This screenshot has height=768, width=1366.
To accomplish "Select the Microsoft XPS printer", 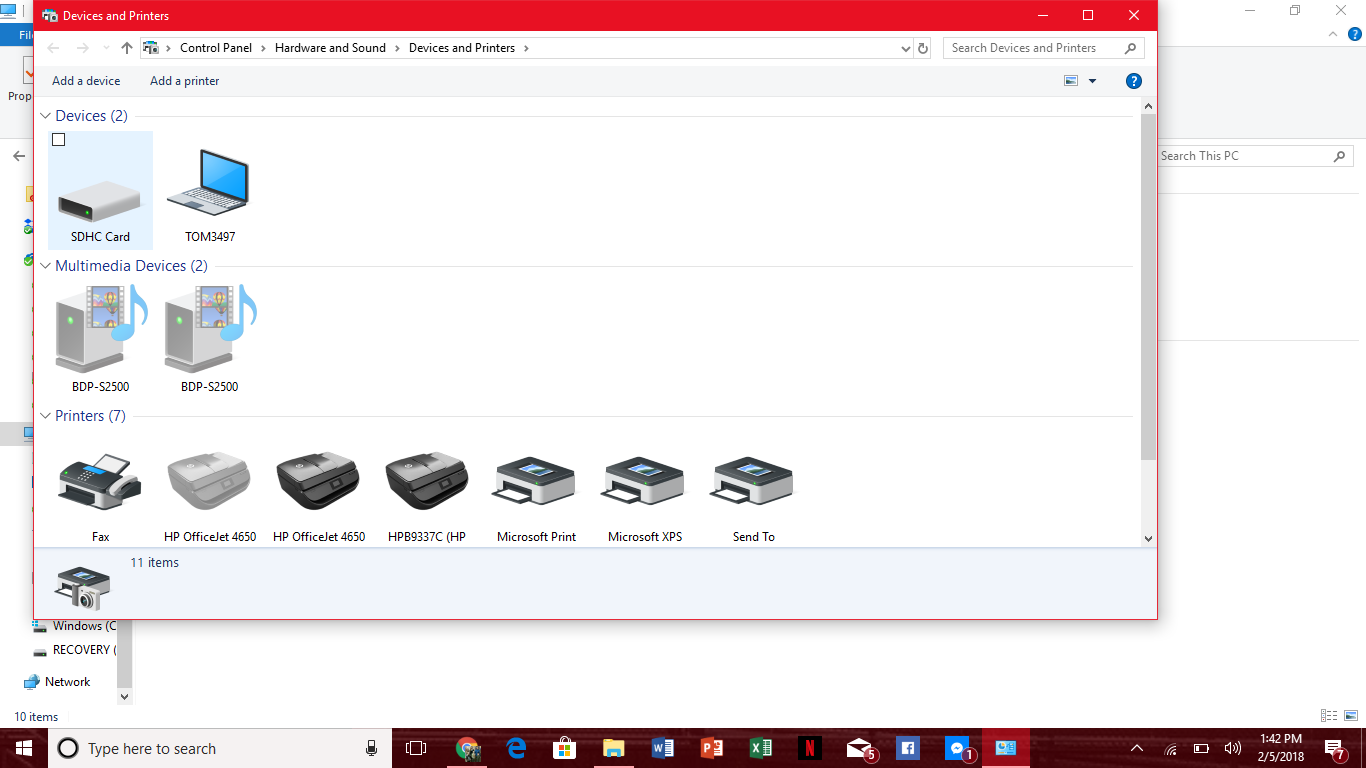I will coord(645,482).
